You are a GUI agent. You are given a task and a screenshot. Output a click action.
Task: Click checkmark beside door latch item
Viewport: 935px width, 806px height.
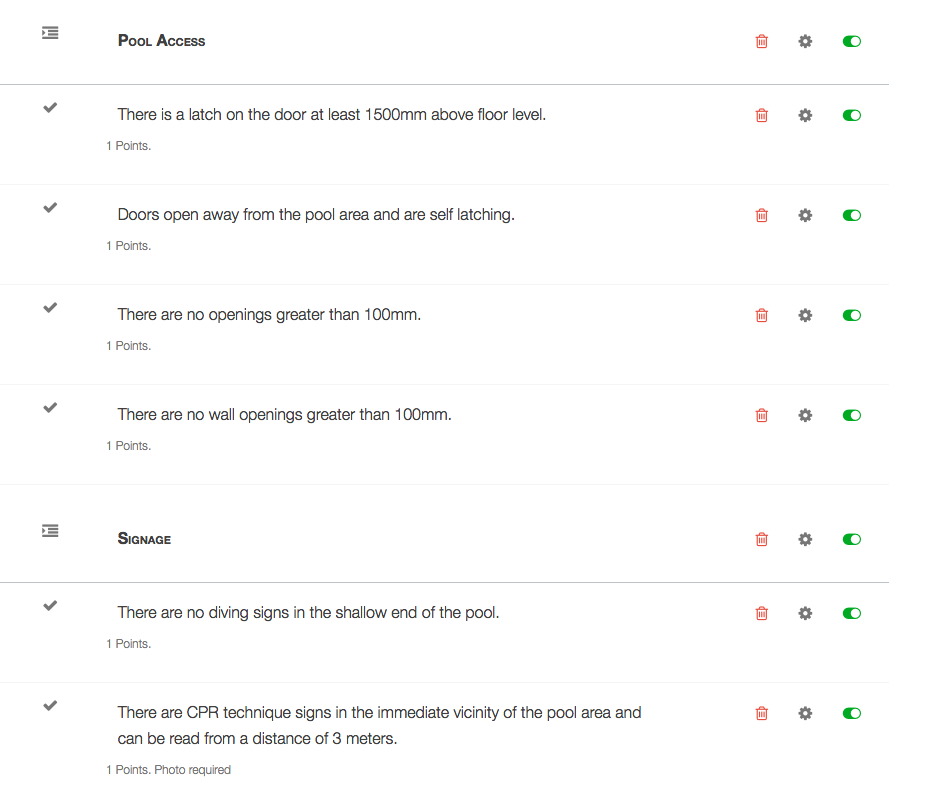50,108
